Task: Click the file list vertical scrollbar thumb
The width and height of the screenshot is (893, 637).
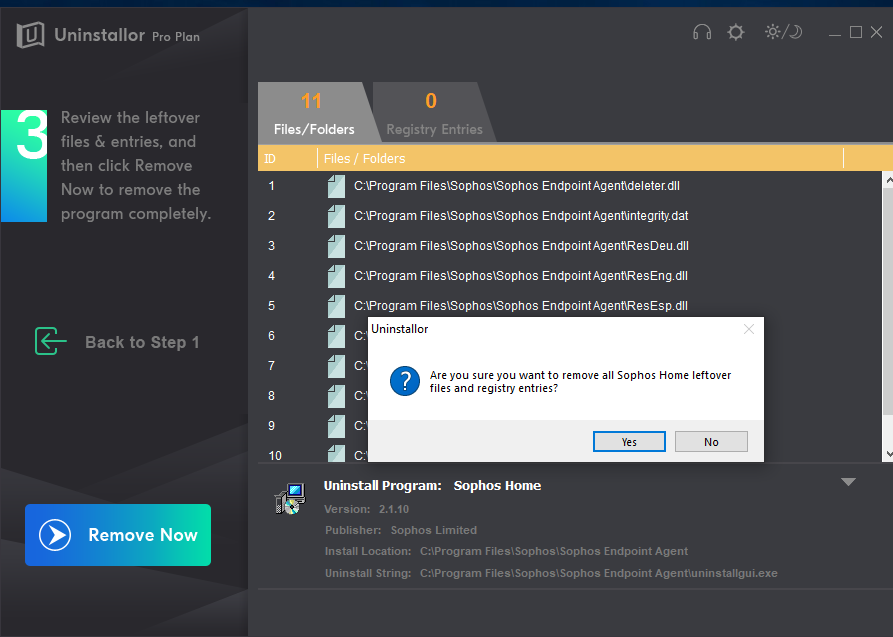Action: [888, 301]
